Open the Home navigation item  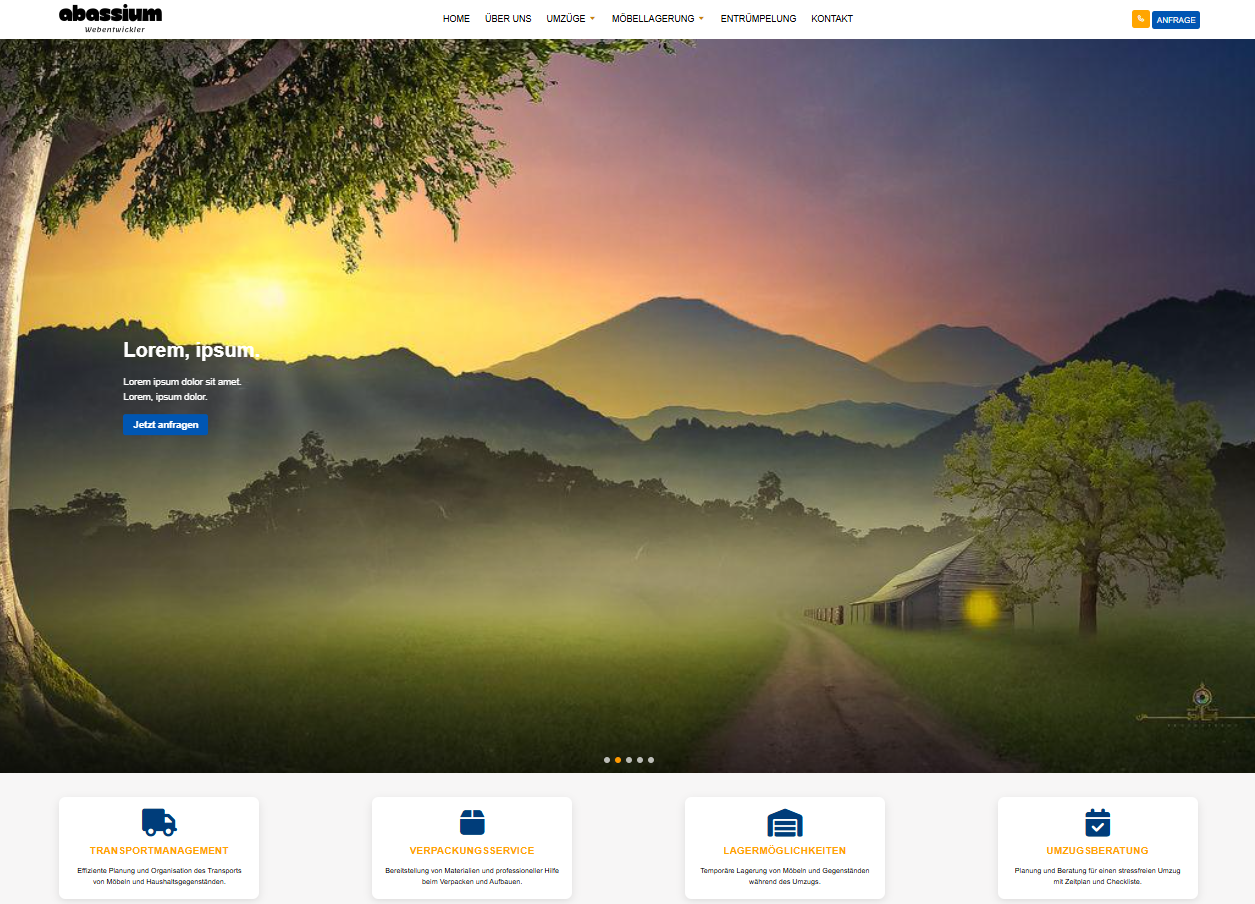[456, 19]
